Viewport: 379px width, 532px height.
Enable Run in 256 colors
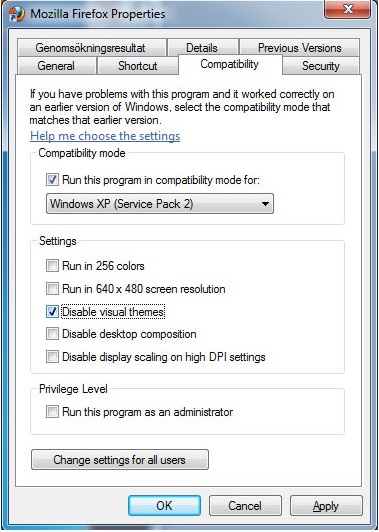coord(52,266)
